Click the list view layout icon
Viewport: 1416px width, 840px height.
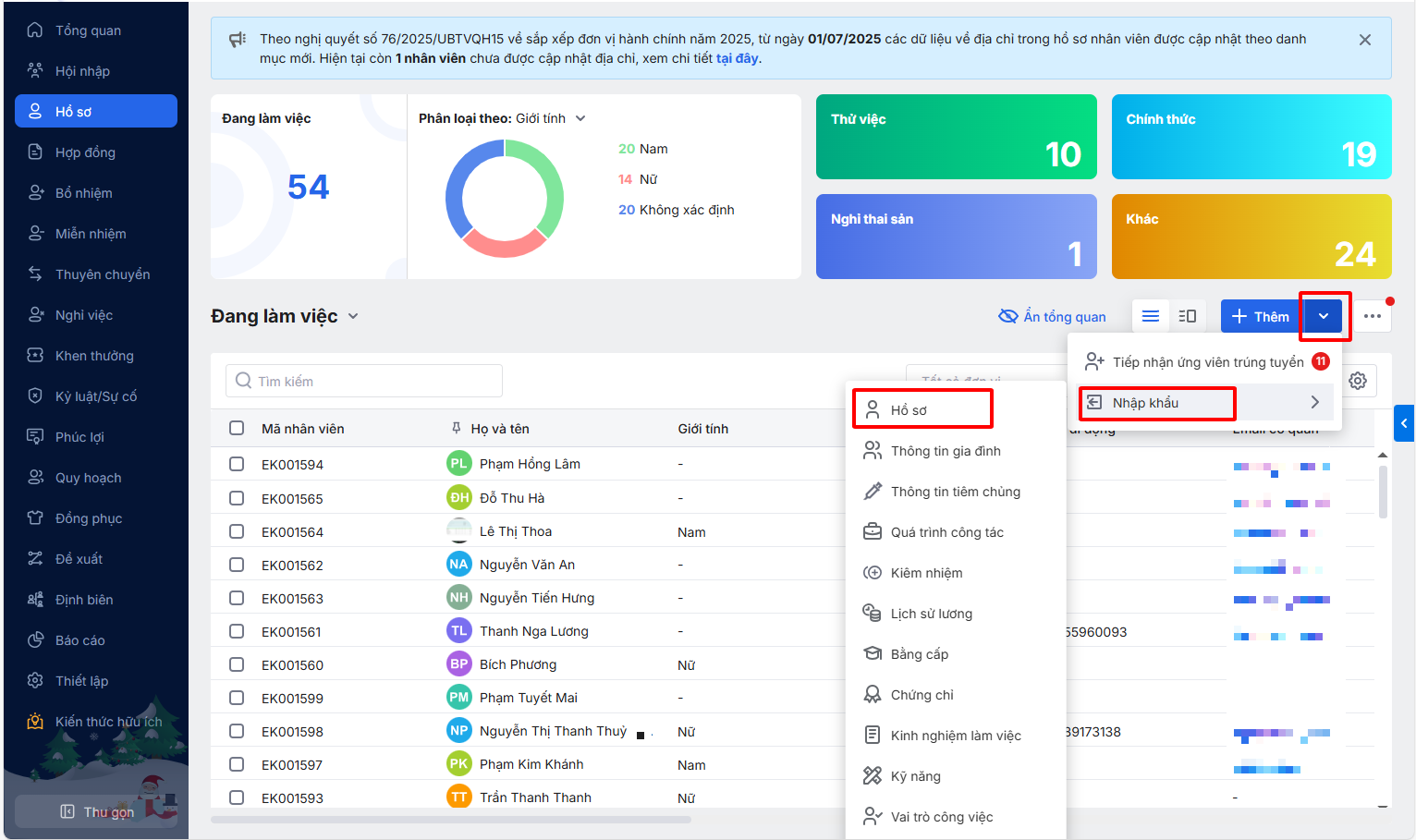pyautogui.click(x=1150, y=316)
